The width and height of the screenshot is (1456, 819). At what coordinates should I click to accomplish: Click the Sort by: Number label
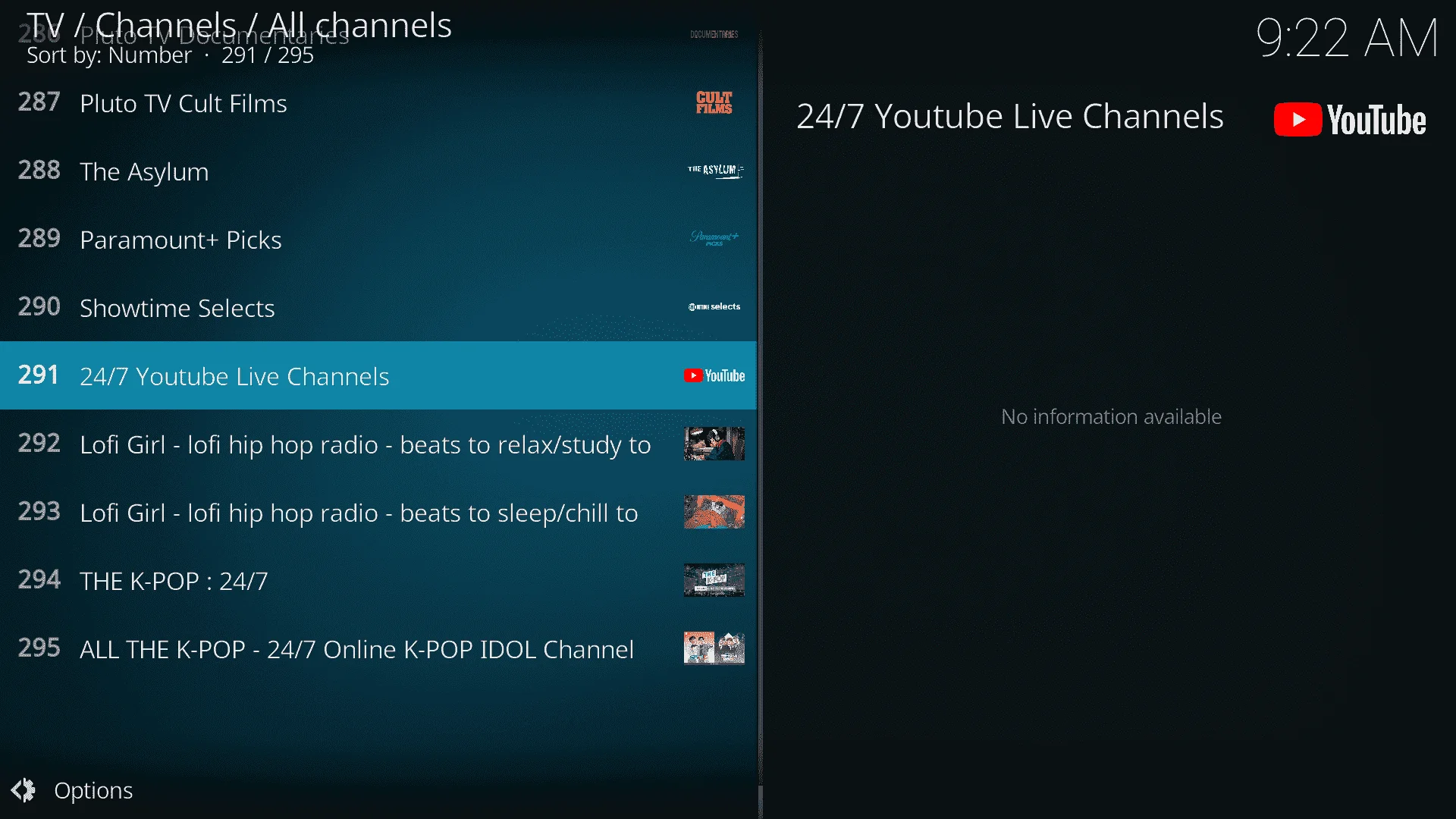[109, 55]
